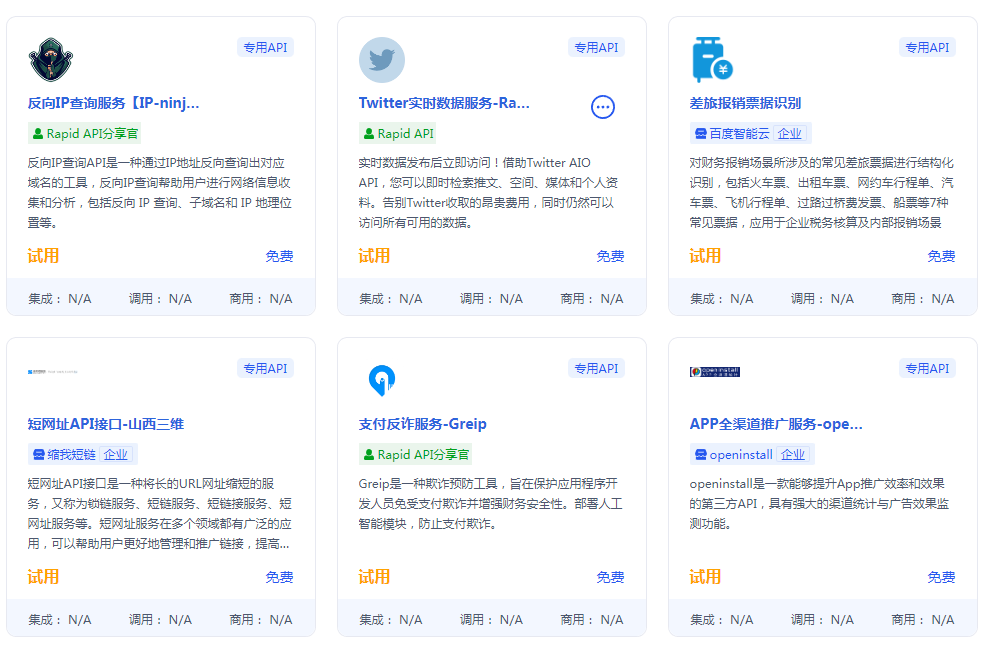This screenshot has height=645, width=982.
Task: Click the ninja icon on the reverse IP card
Action: (x=50, y=59)
